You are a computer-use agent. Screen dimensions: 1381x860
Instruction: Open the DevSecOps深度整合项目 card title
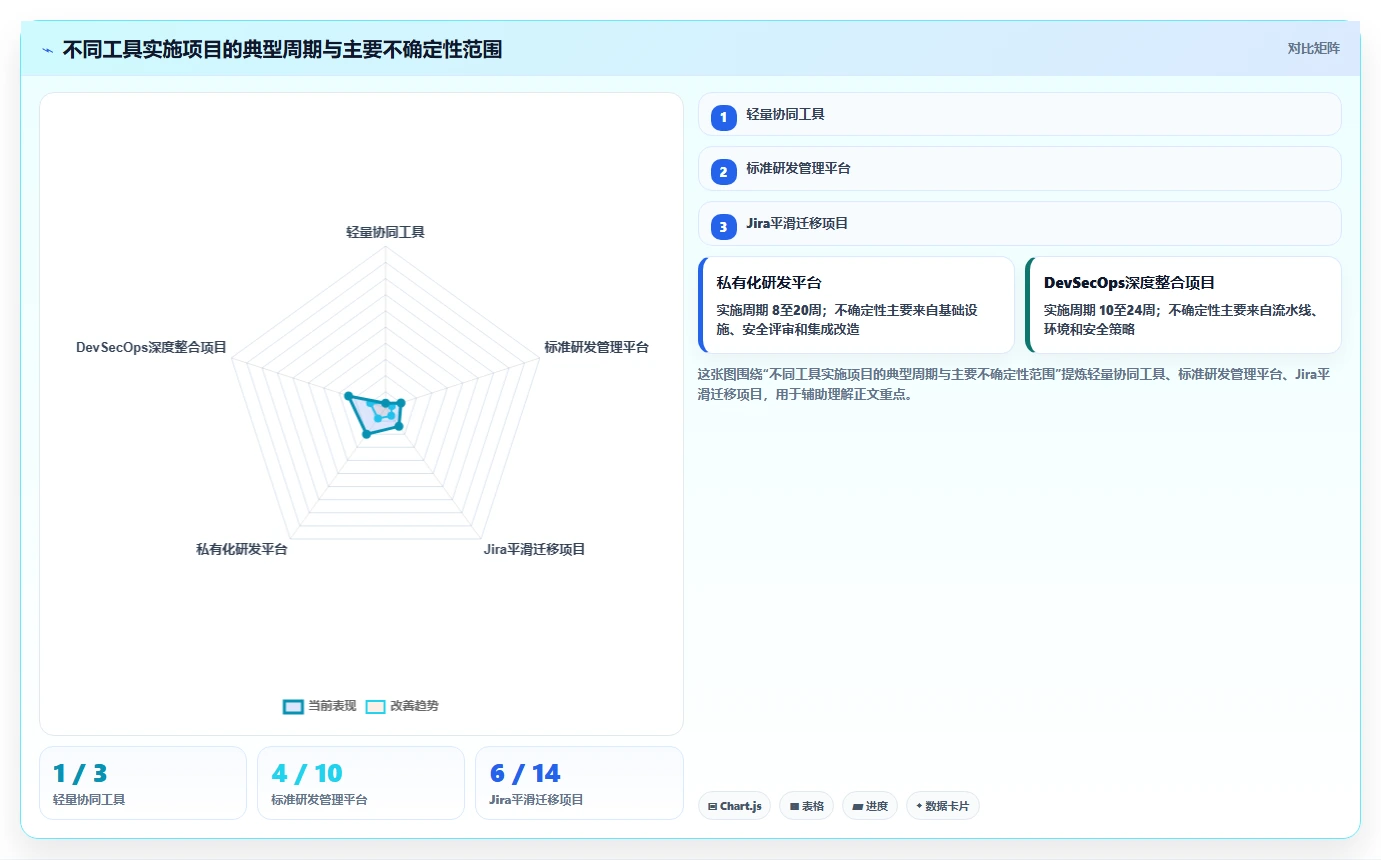1129,283
